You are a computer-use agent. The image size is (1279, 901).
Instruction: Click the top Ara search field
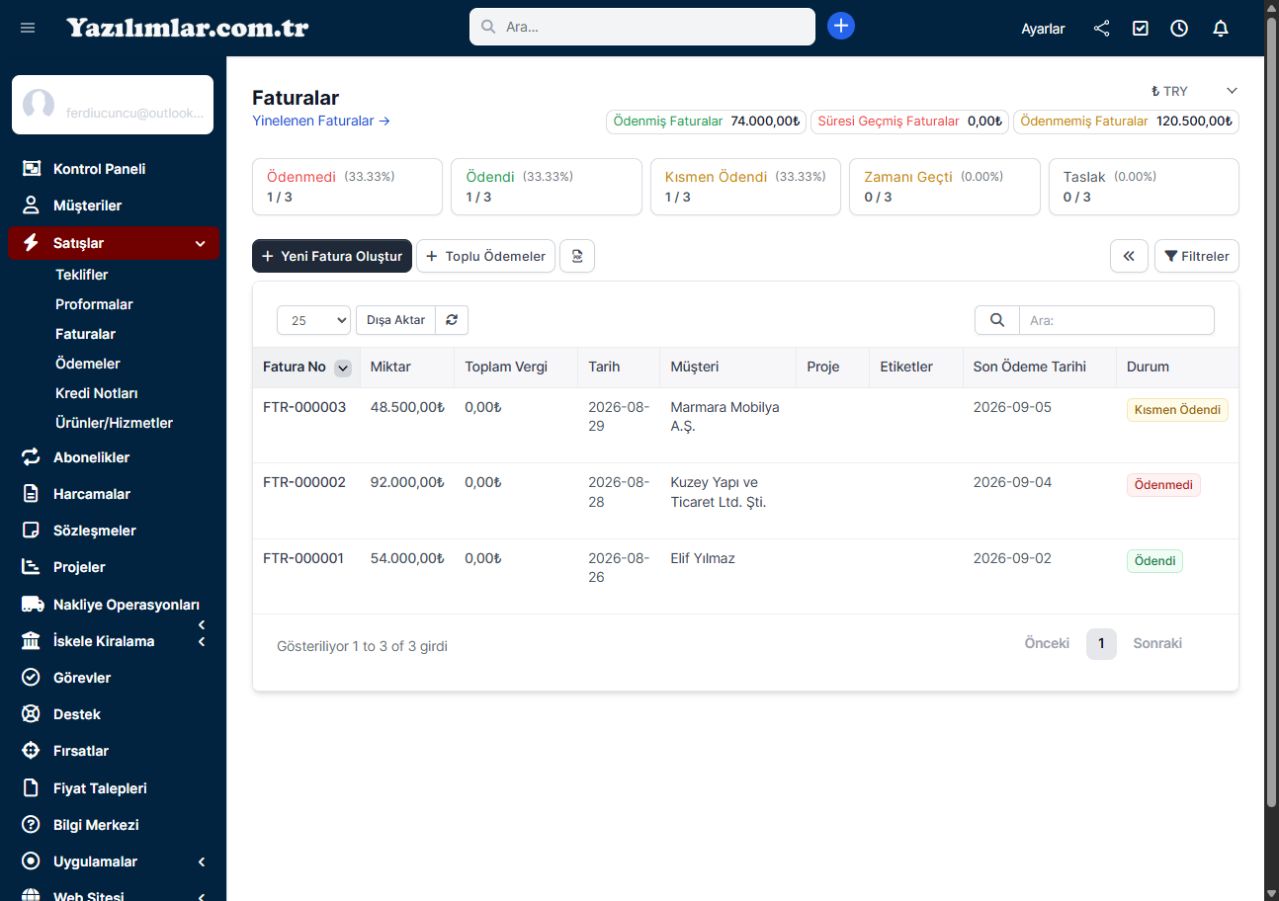coord(642,27)
